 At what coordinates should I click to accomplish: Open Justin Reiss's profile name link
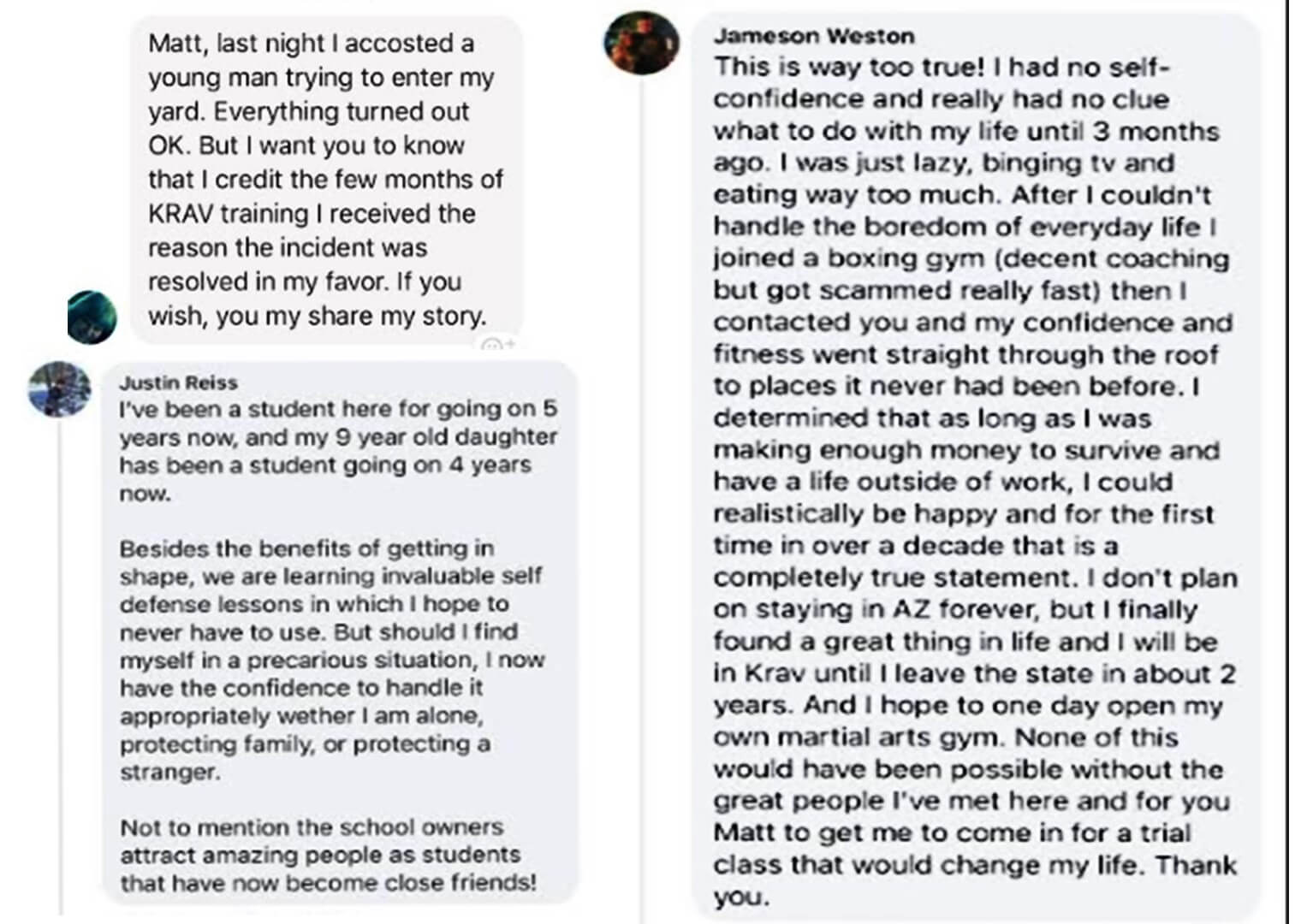(x=178, y=382)
